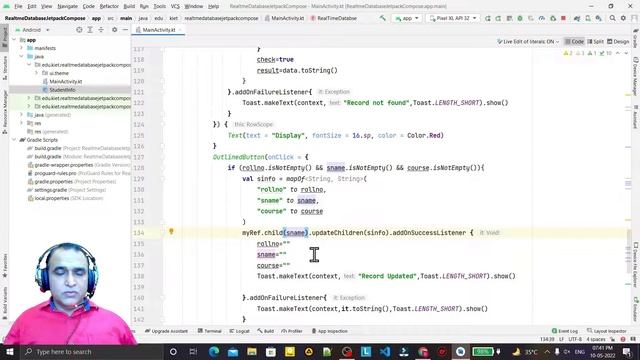Expand the res folder

(22, 123)
